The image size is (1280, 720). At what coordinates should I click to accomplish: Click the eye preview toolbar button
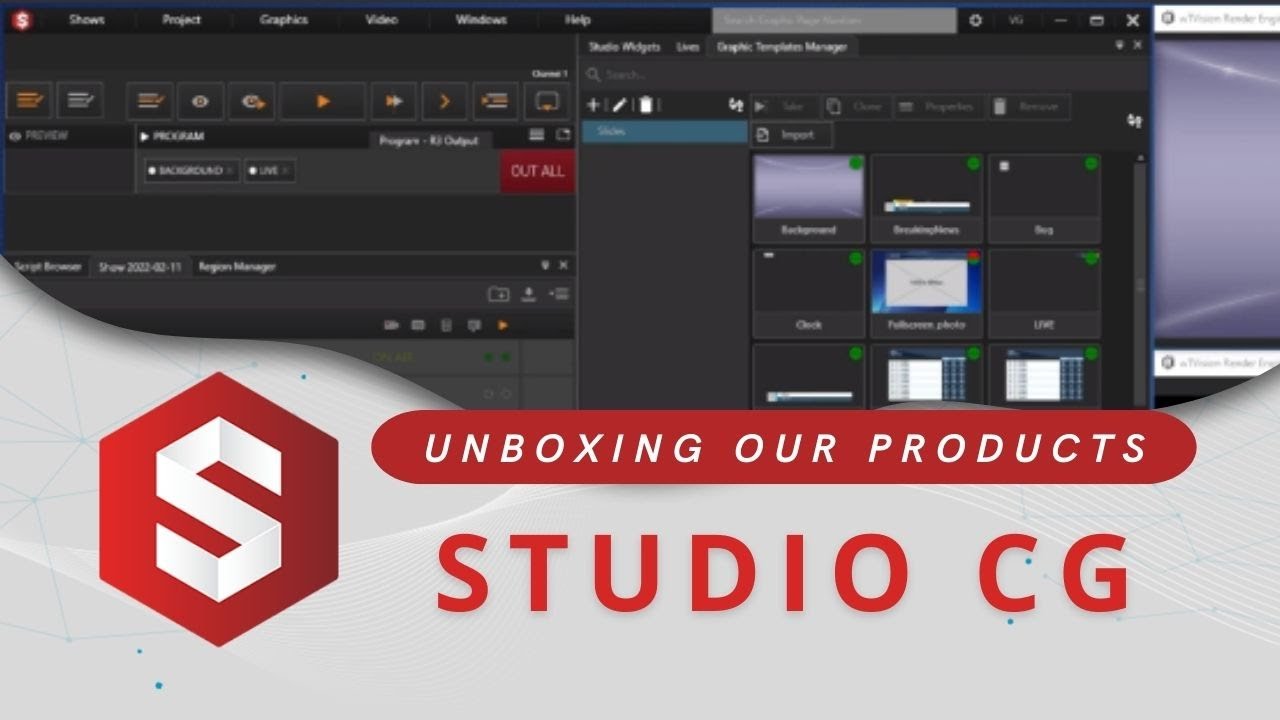coord(201,101)
